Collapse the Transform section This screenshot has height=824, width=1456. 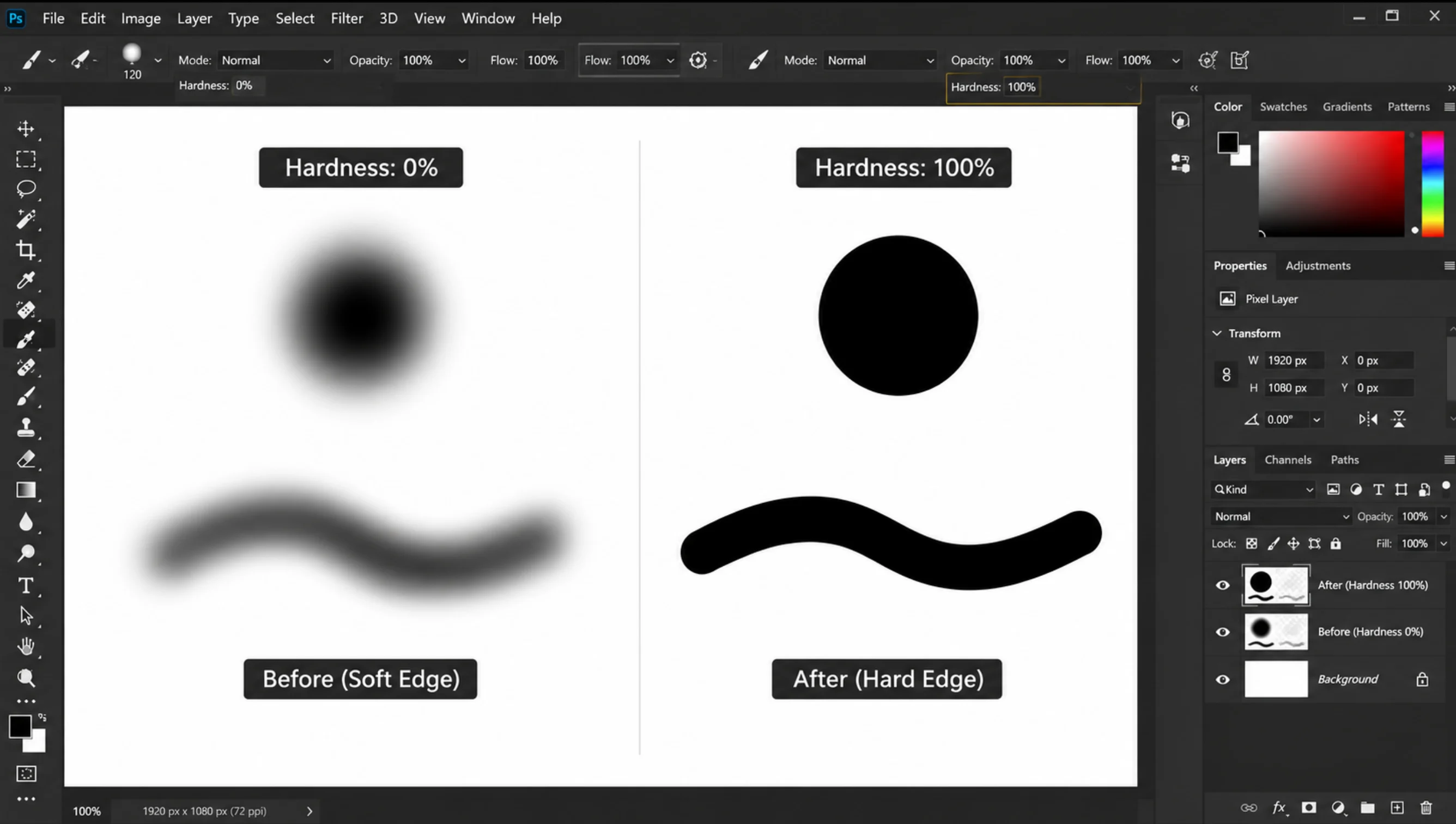(x=1217, y=334)
